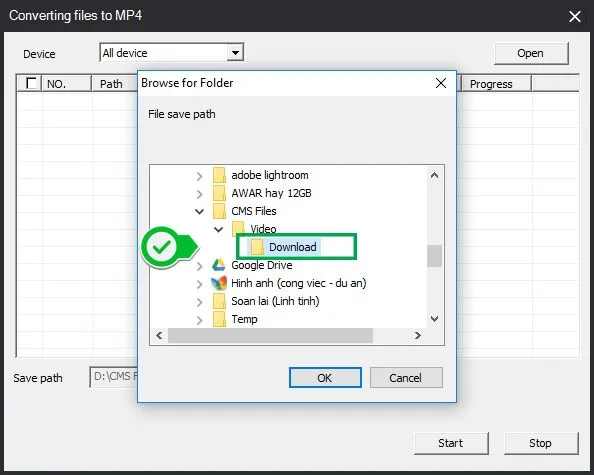Expand the AWAR hay 12GB folder
594x475 pixels.
[199, 194]
